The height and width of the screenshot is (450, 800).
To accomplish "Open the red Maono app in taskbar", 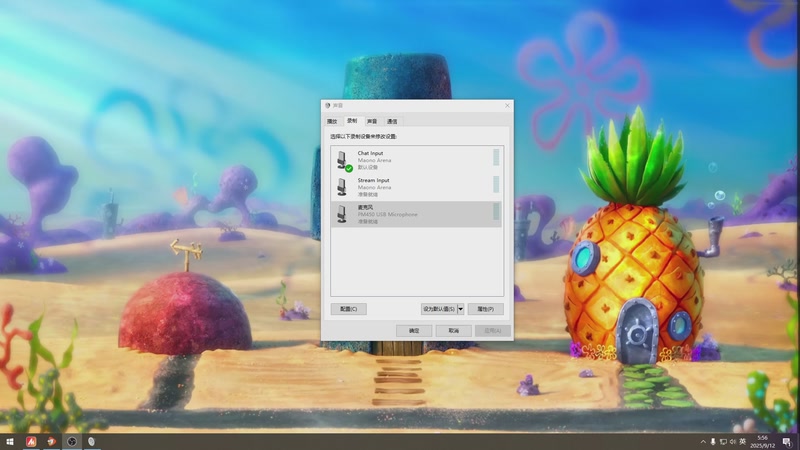I will (x=31, y=441).
